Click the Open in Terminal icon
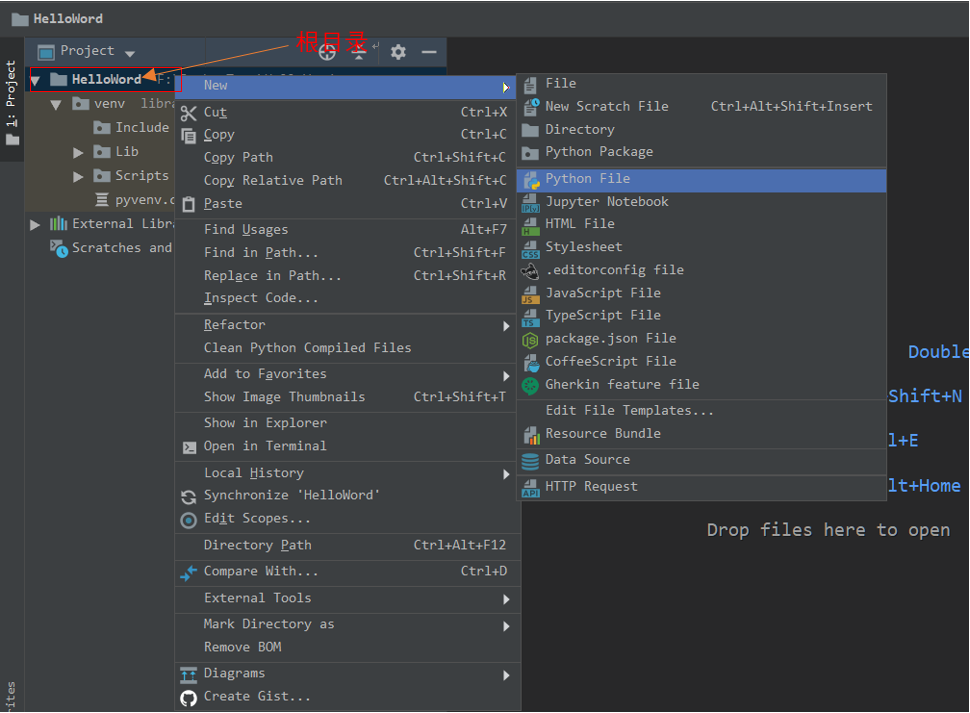The width and height of the screenshot is (970, 713). coord(189,448)
